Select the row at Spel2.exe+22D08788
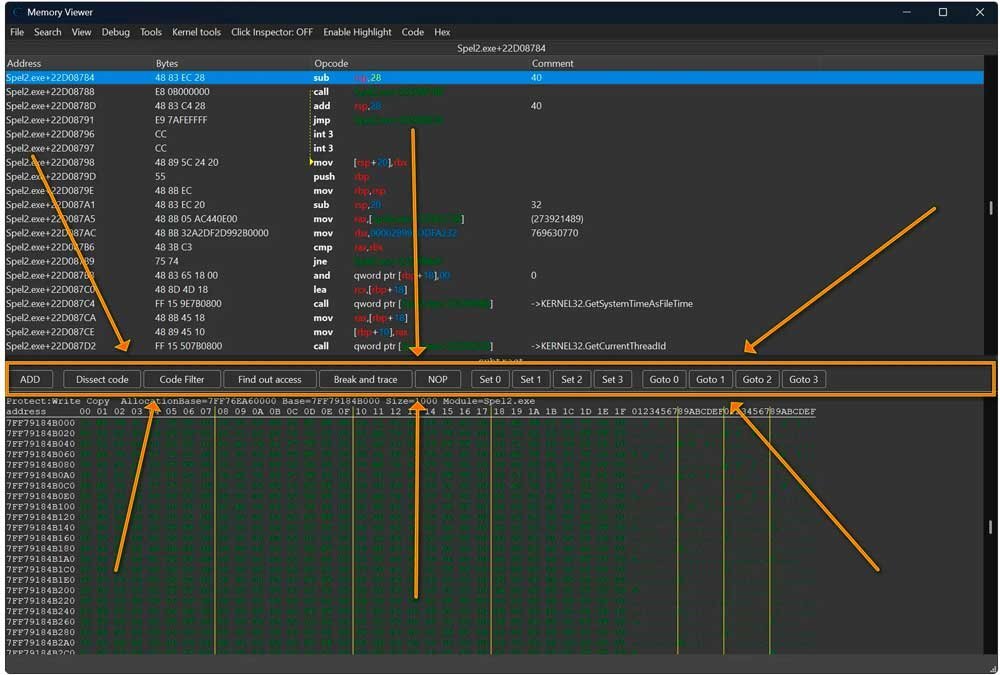The width and height of the screenshot is (1000, 675). click(494, 91)
